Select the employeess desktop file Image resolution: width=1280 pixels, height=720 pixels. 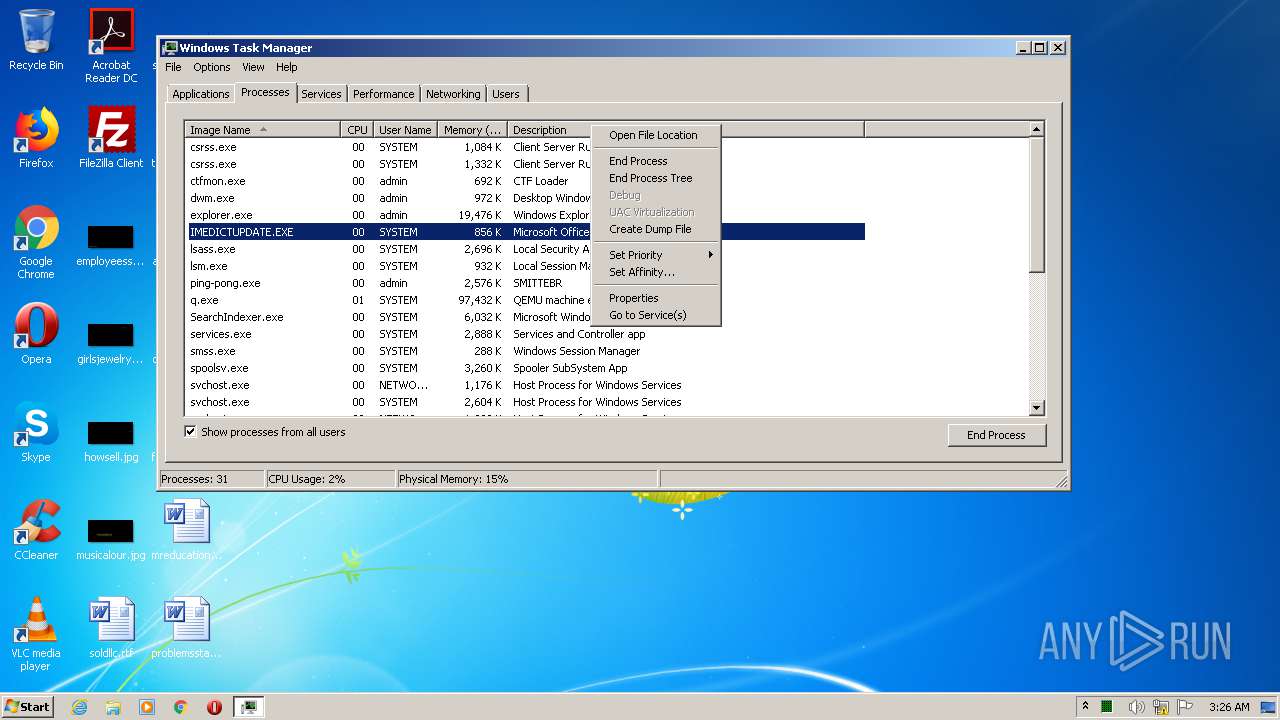tap(111, 246)
